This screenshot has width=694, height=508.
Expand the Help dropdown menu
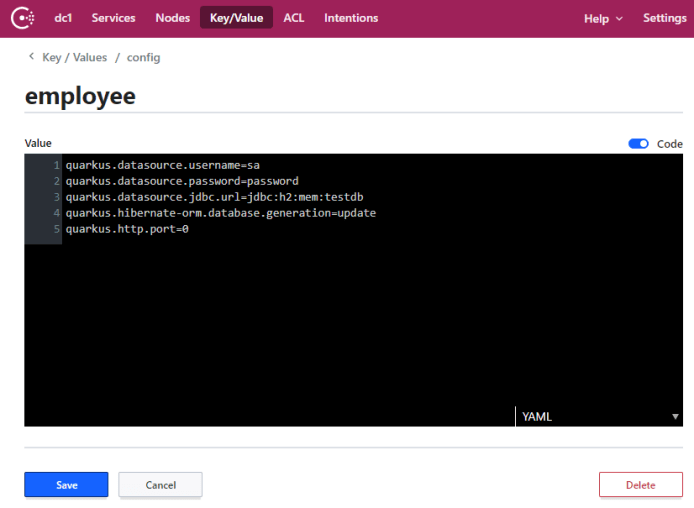(x=603, y=19)
